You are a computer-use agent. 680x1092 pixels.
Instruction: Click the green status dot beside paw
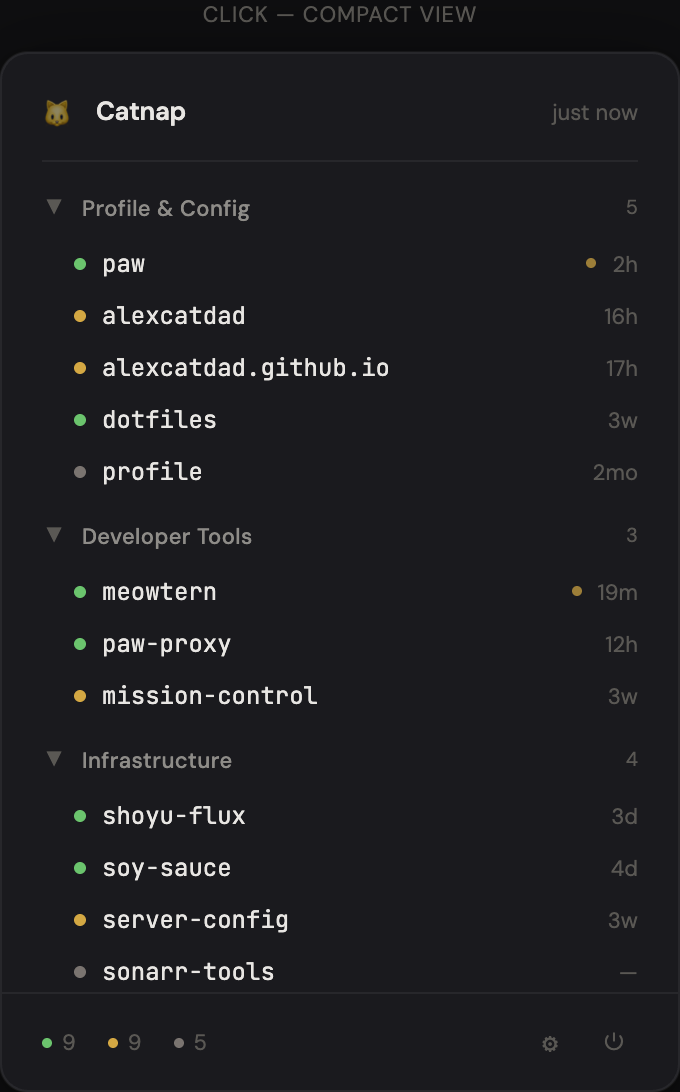click(80, 264)
